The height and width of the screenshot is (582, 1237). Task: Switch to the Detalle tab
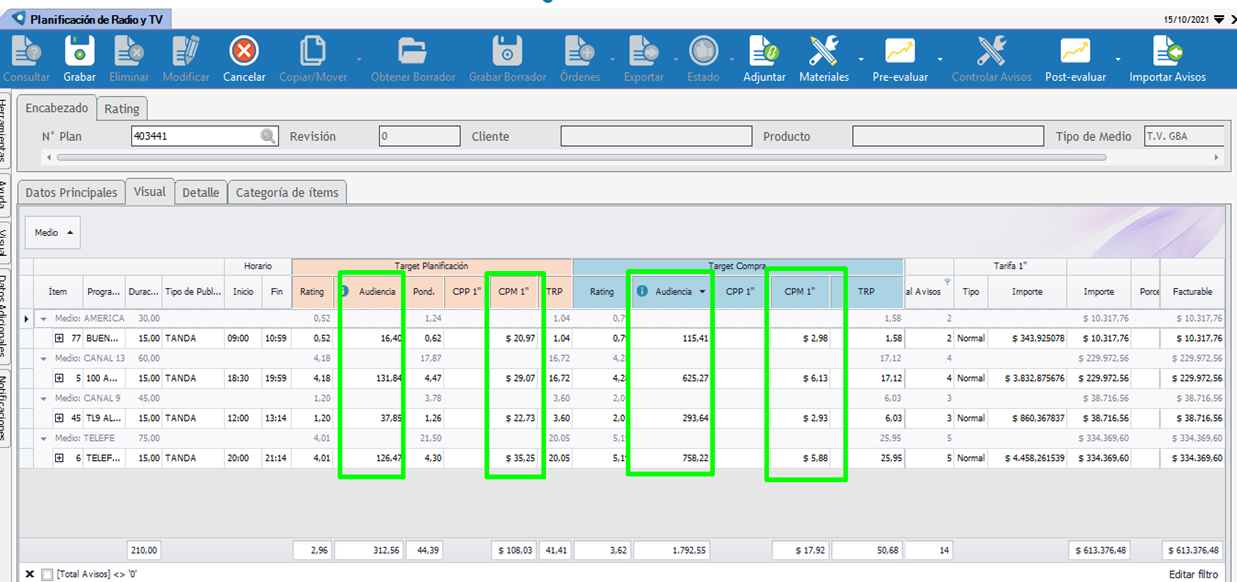[x=200, y=193]
